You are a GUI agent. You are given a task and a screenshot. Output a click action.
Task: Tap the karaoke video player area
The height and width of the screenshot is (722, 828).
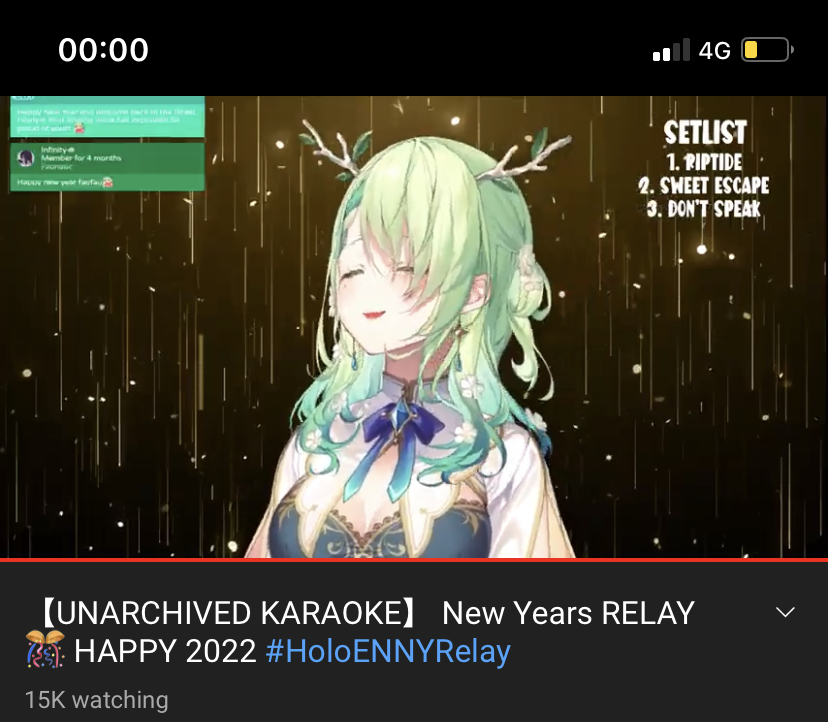[414, 326]
